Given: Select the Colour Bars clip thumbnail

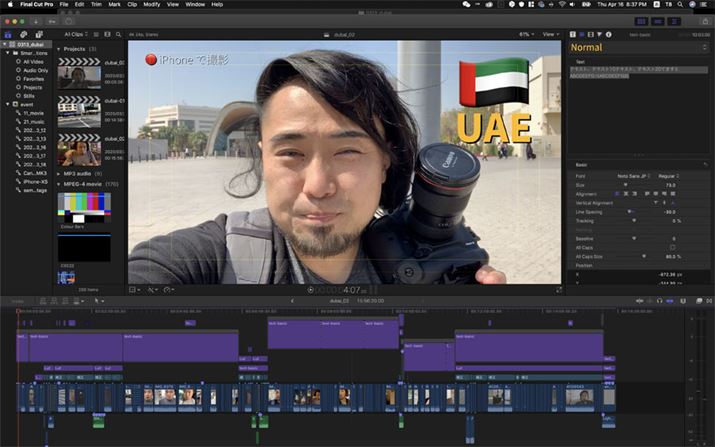Looking at the screenshot, I should click(x=84, y=207).
